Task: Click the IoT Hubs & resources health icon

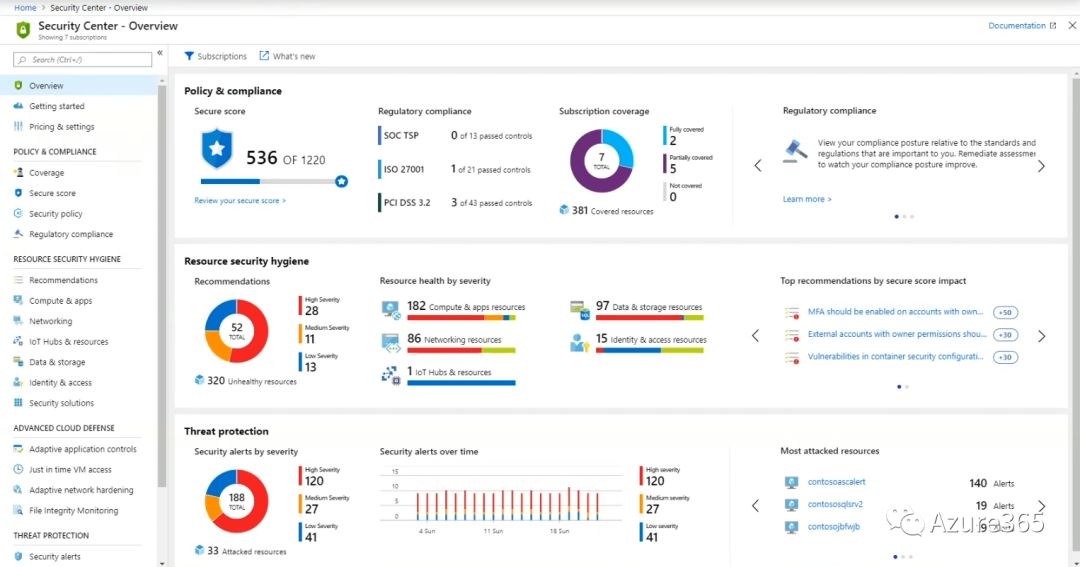Action: (x=390, y=374)
